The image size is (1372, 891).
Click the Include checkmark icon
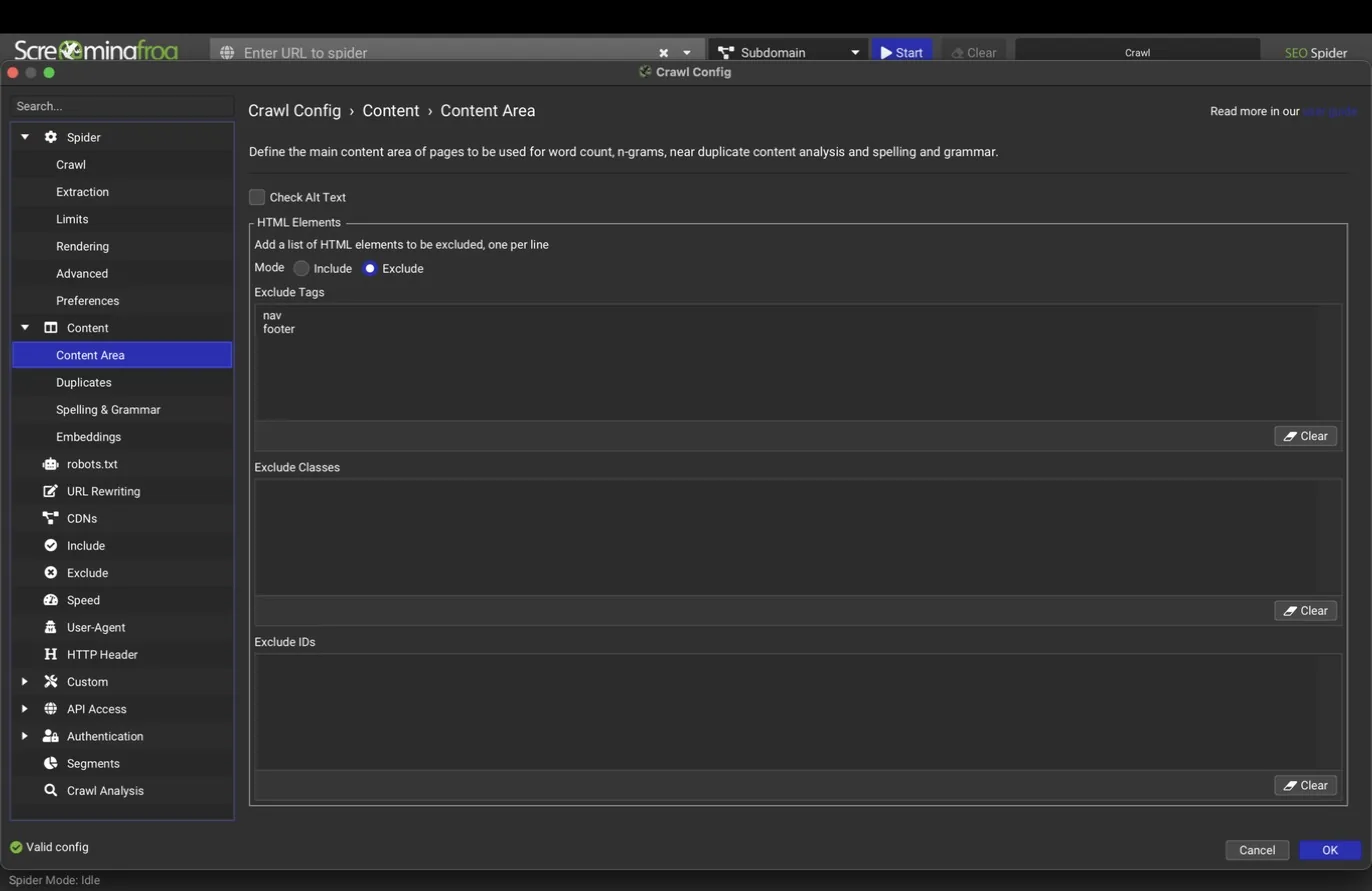pos(51,545)
